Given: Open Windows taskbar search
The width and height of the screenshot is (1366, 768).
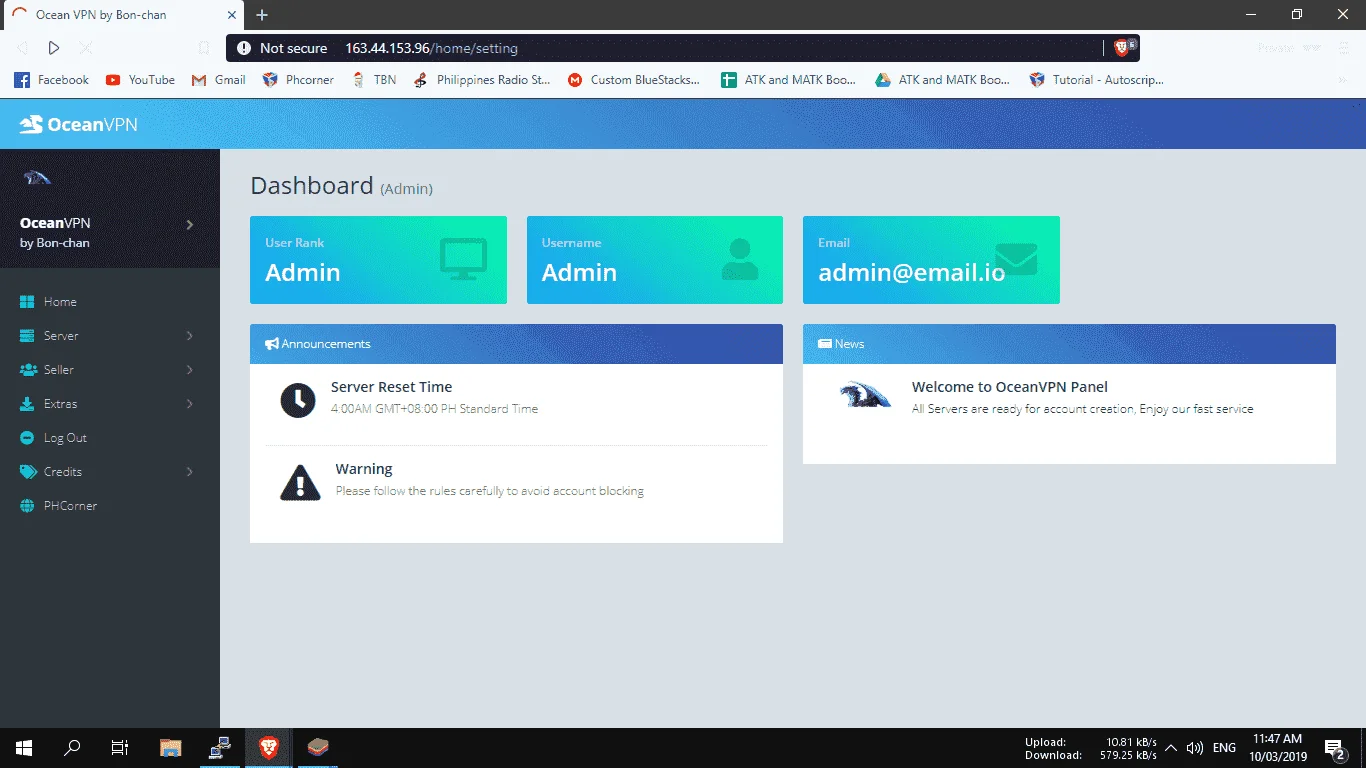Looking at the screenshot, I should point(72,747).
